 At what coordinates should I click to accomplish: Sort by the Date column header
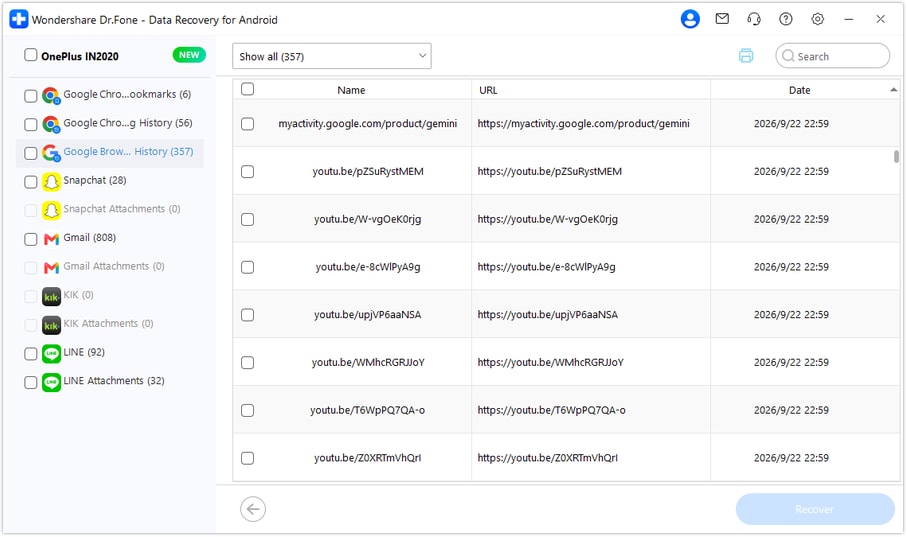[x=799, y=90]
